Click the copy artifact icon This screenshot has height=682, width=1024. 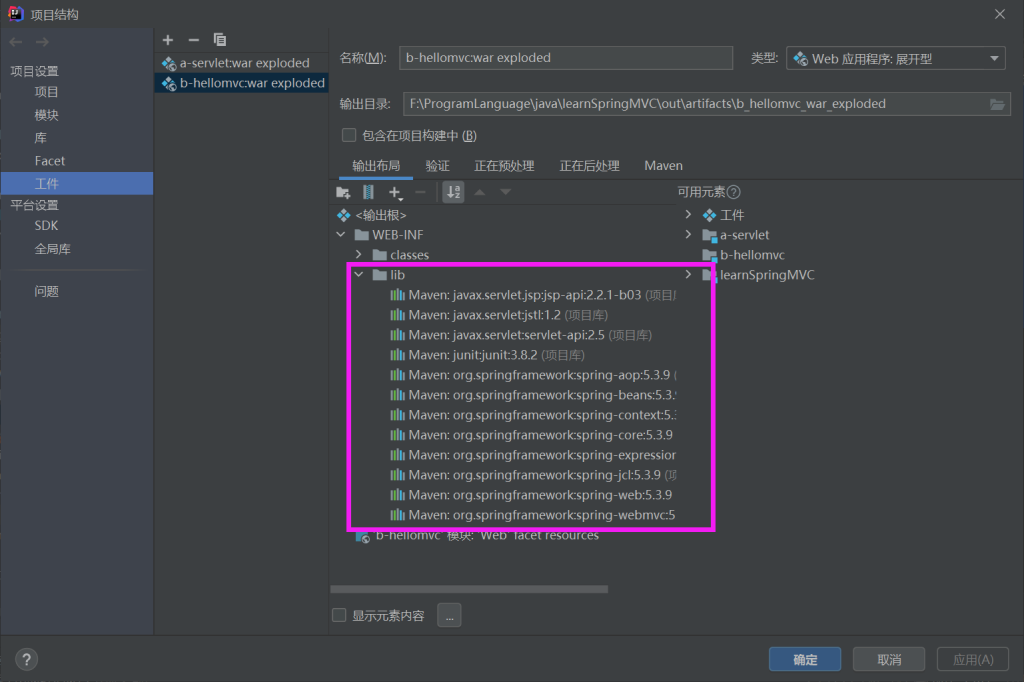(x=220, y=40)
